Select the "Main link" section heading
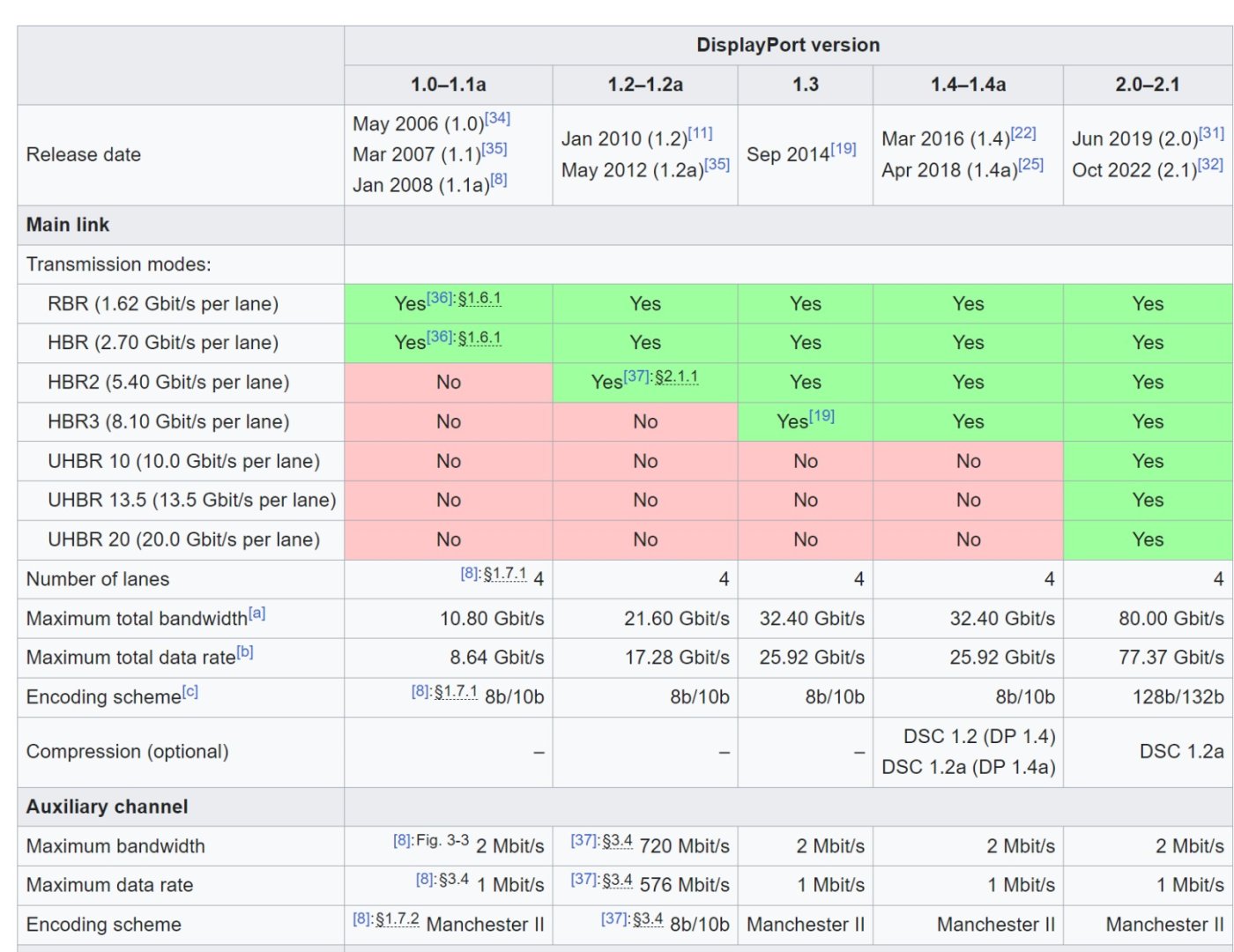The width and height of the screenshot is (1234, 952). [68, 225]
